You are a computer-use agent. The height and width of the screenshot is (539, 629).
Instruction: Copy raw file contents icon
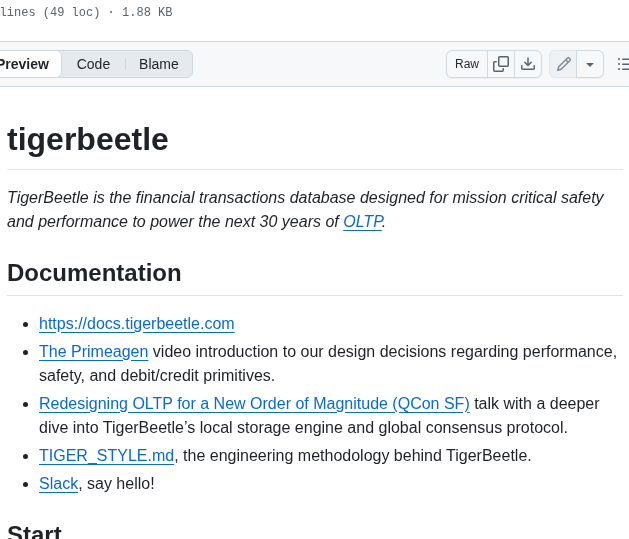[501, 64]
